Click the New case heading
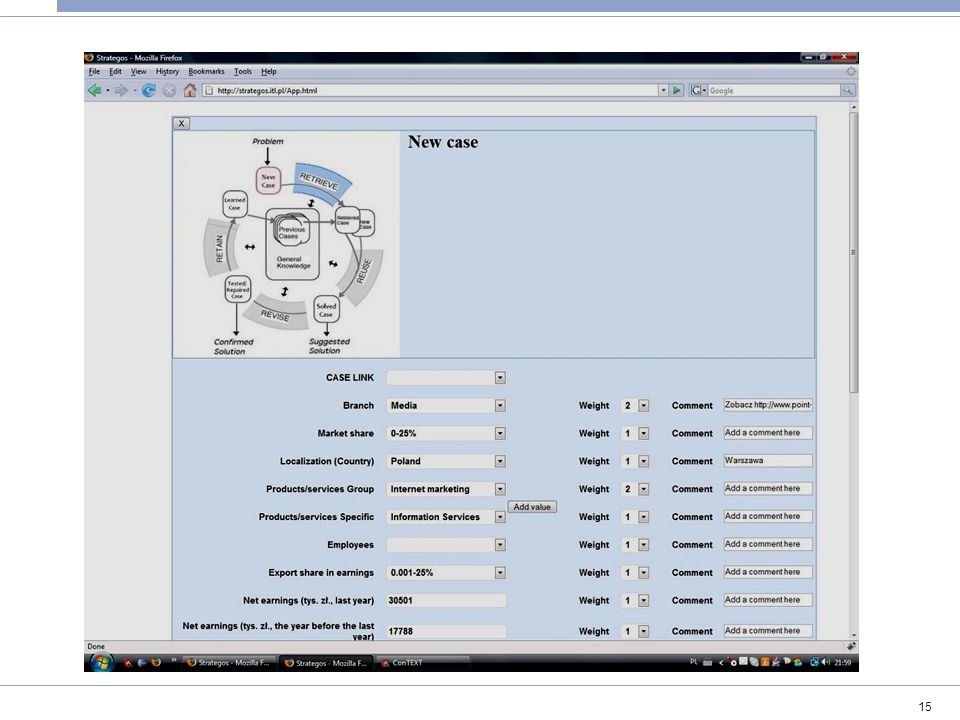Screen dimensions: 960x720 tap(443, 142)
